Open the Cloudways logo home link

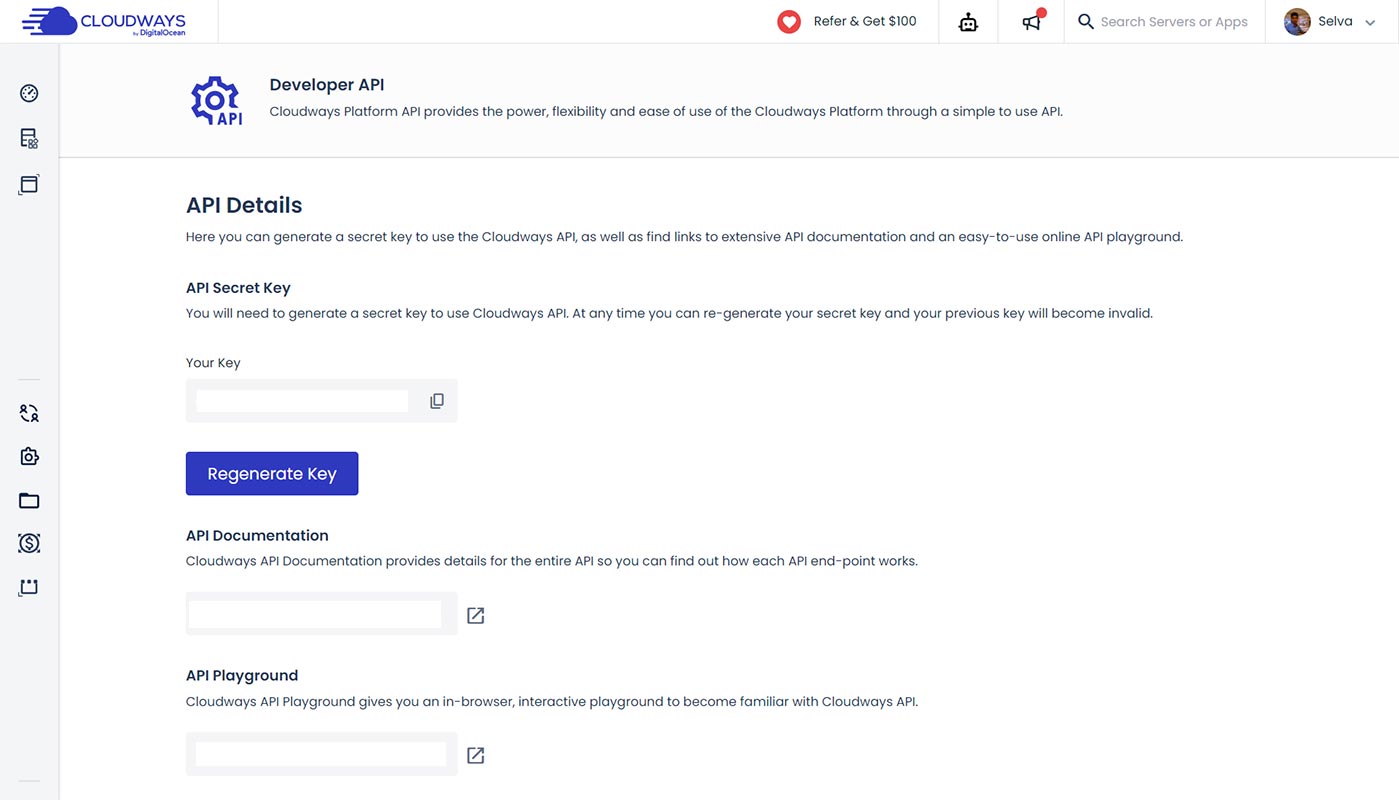point(103,22)
